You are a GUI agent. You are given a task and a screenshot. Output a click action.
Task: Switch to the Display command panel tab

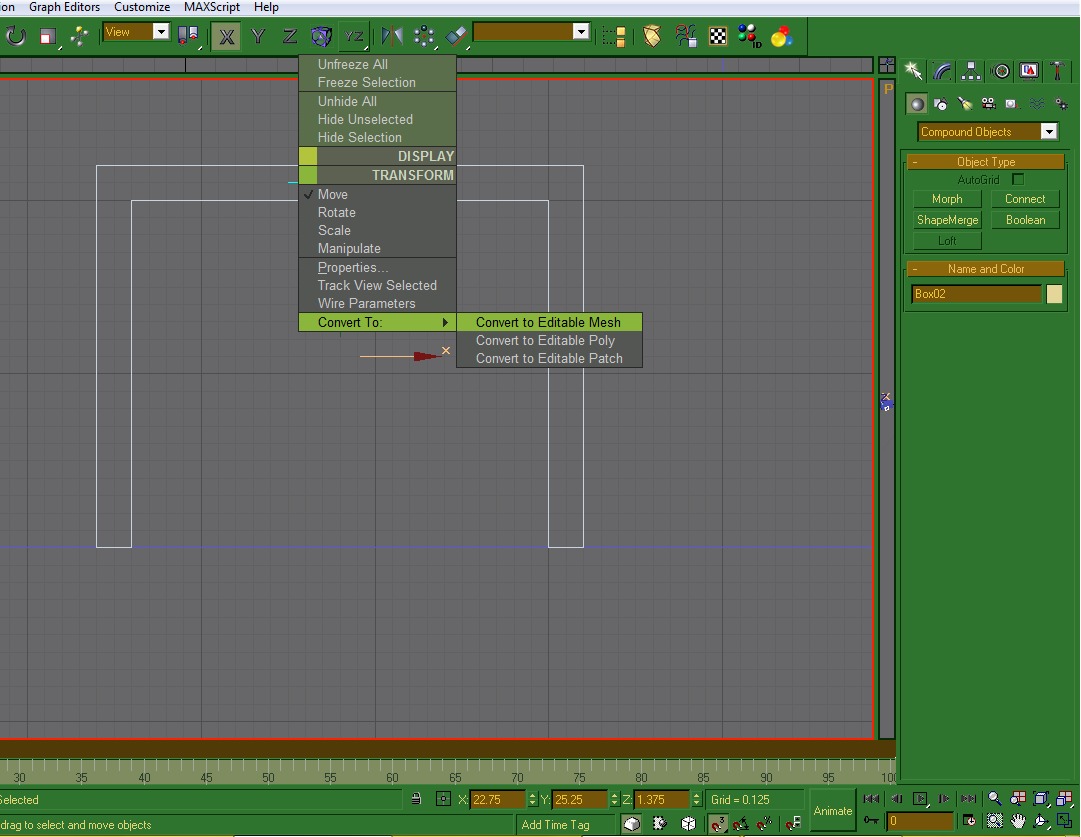tap(1029, 71)
